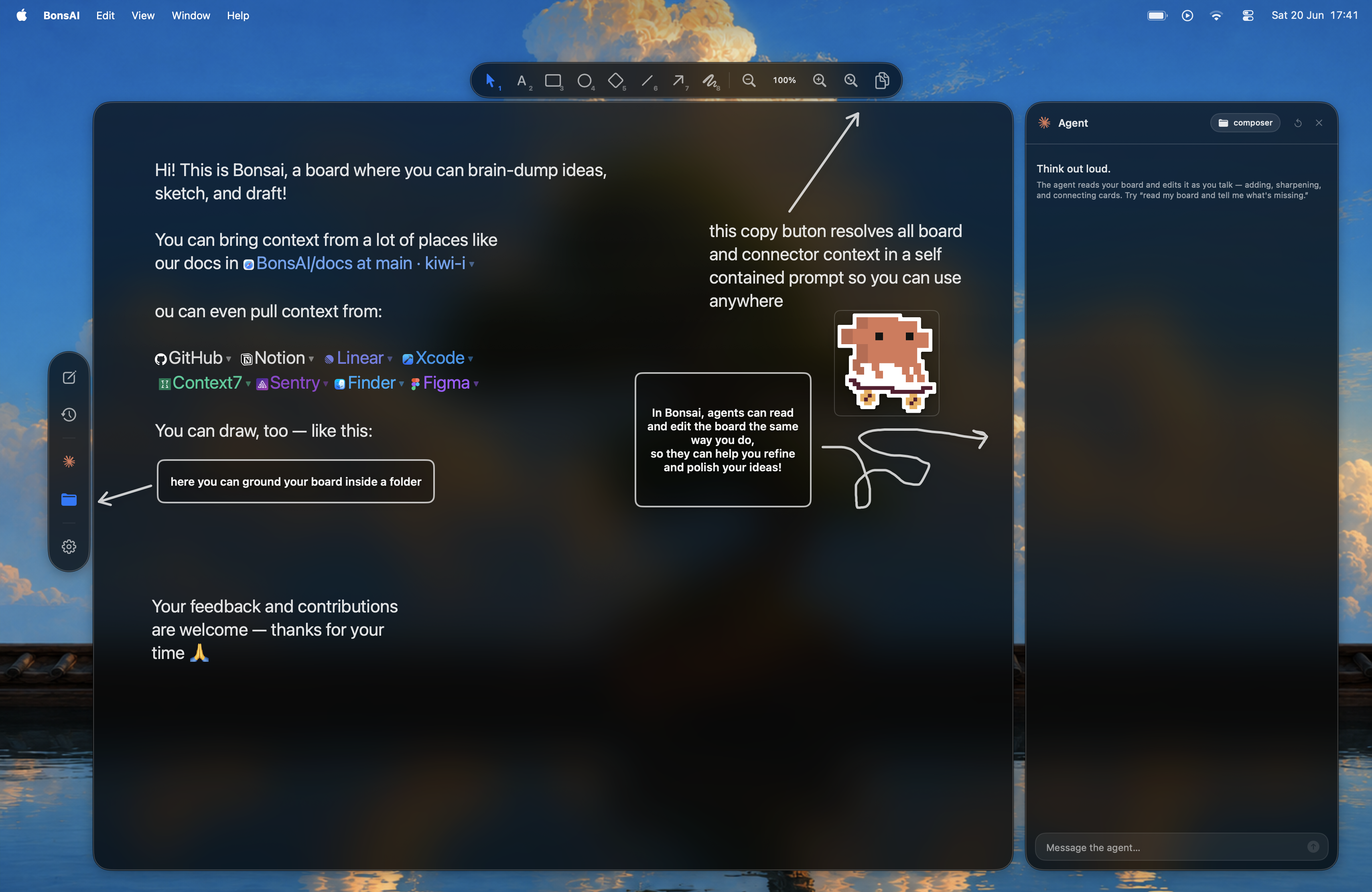
Task: Open board history in sidebar
Action: [69, 415]
